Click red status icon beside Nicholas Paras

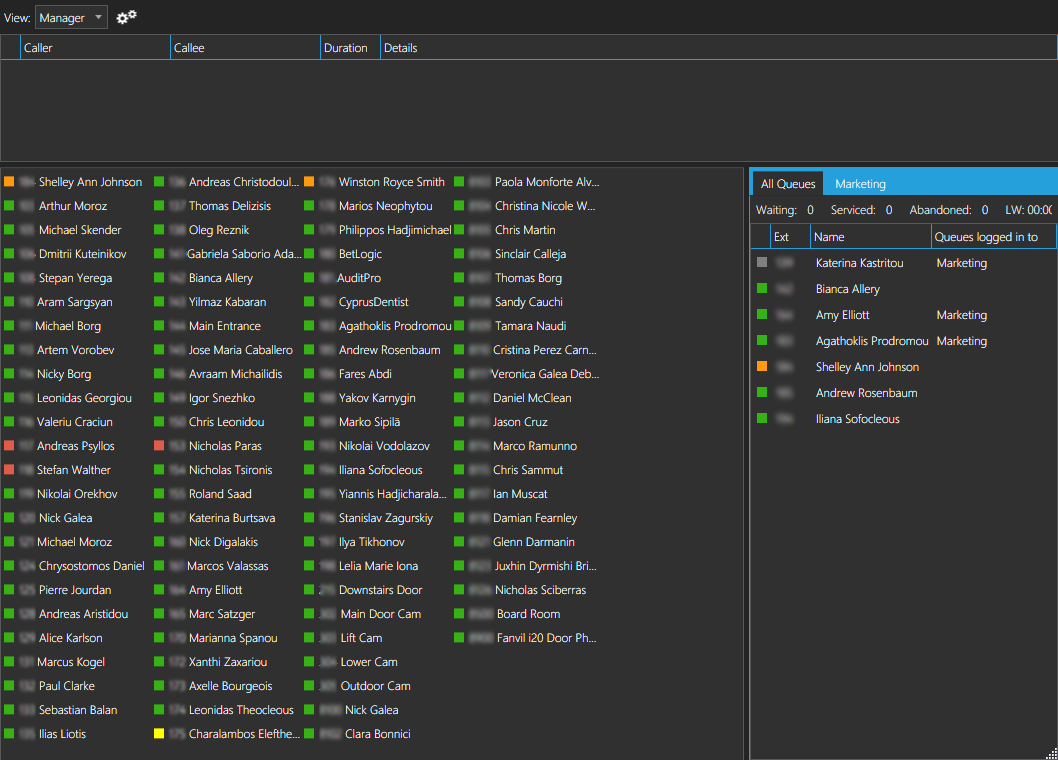[159, 446]
